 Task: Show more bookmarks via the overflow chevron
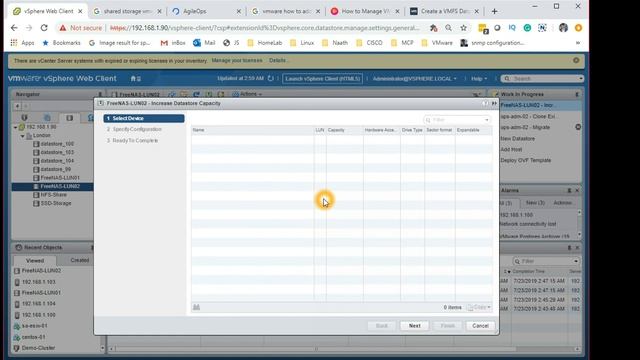tap(578, 43)
